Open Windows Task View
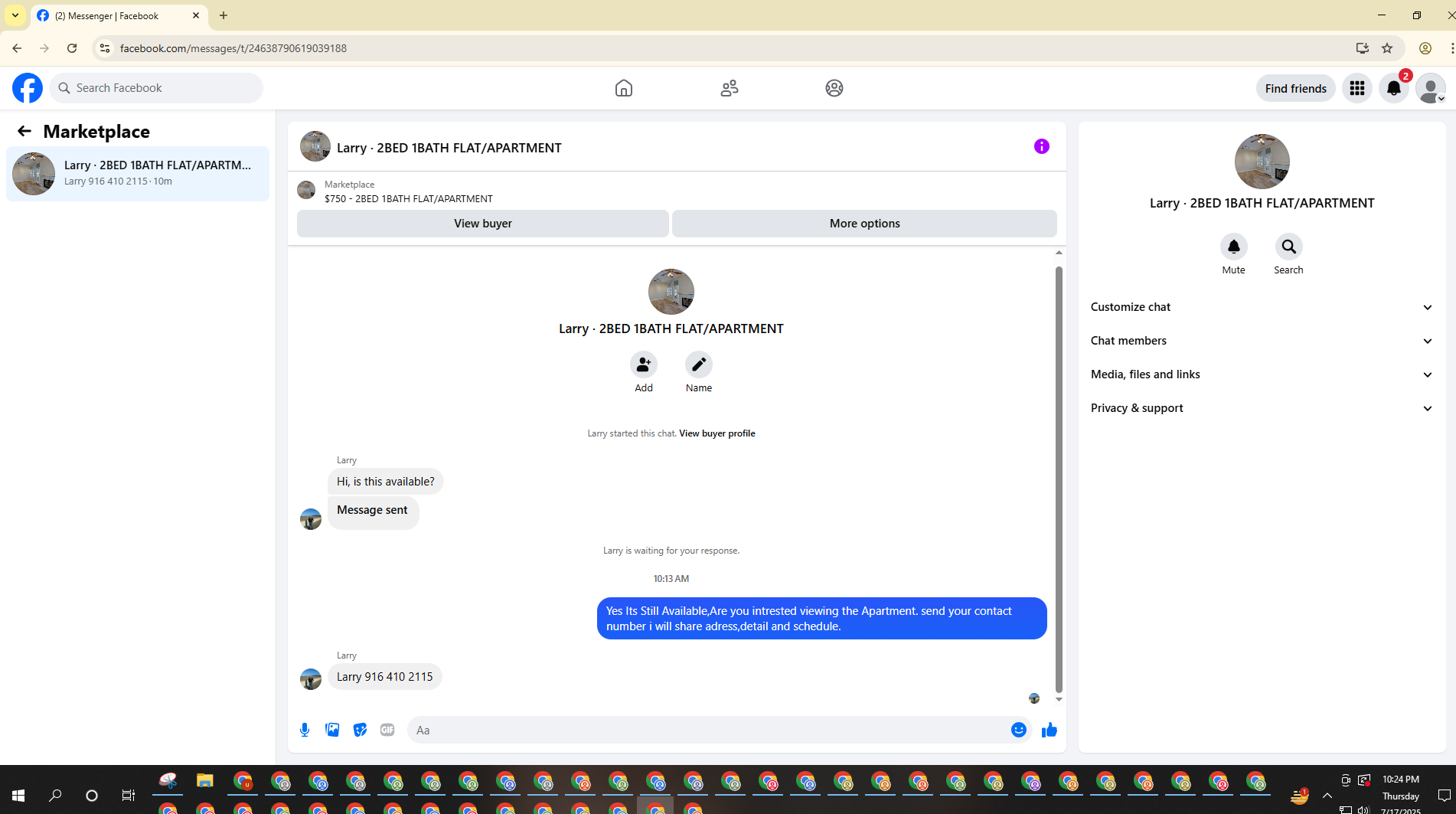The image size is (1456, 814). pos(129,796)
